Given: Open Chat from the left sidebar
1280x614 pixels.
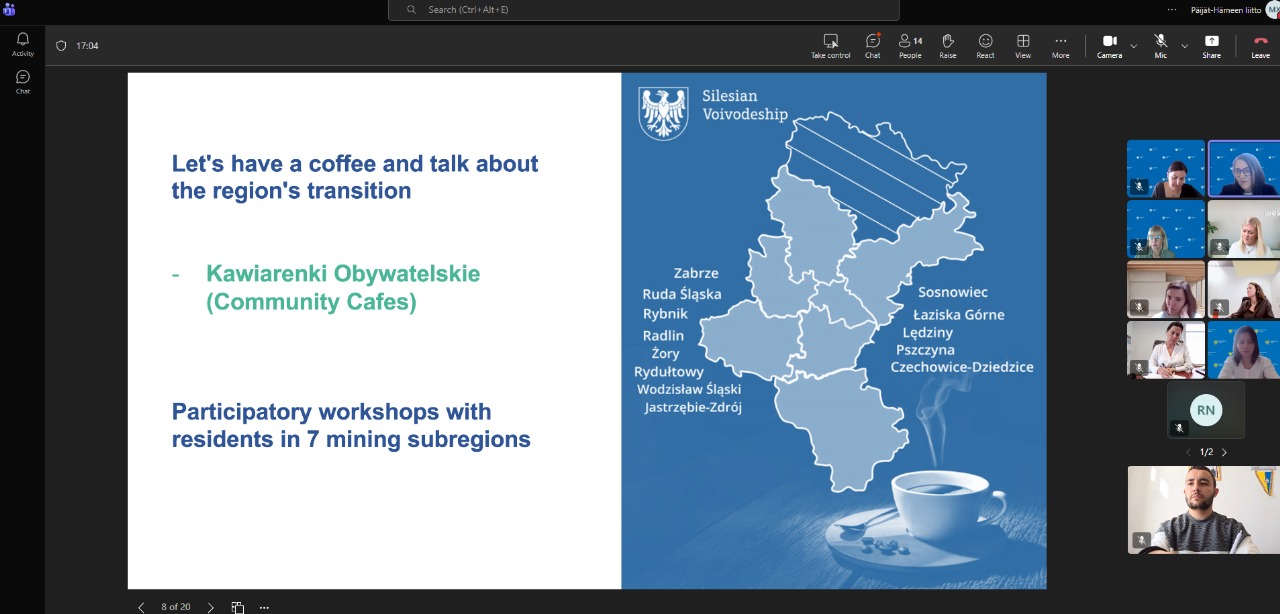Looking at the screenshot, I should (x=22, y=81).
